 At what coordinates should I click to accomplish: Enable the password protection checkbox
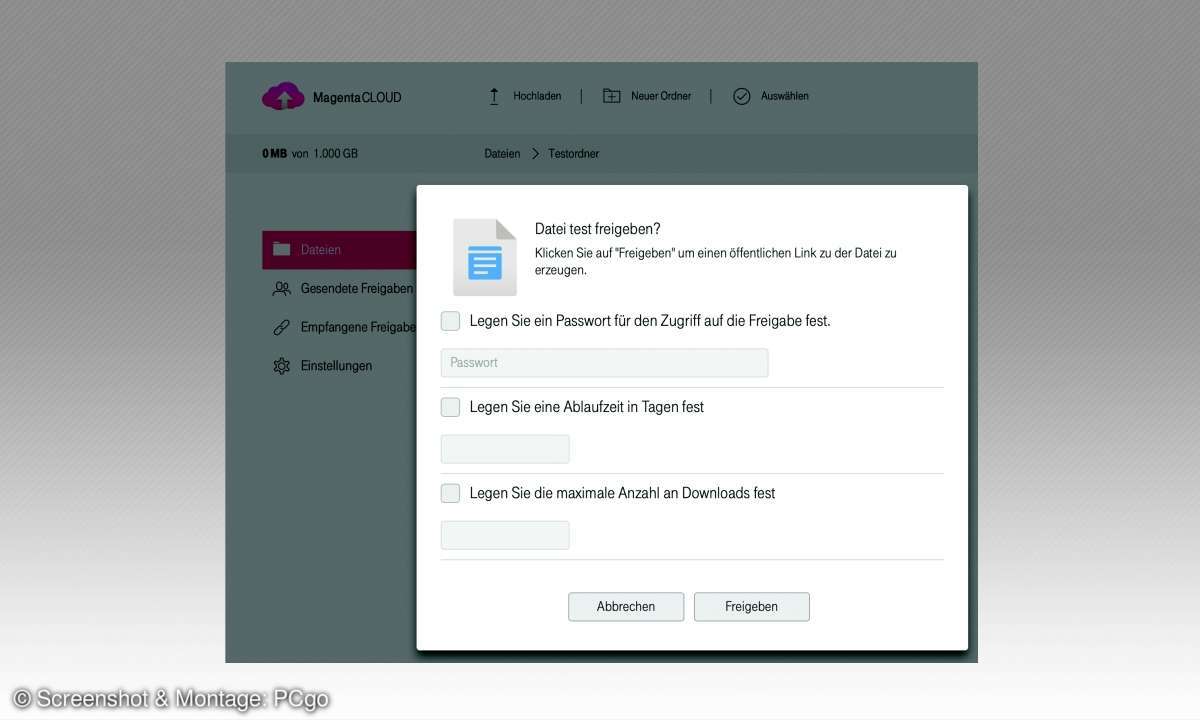[x=450, y=321]
